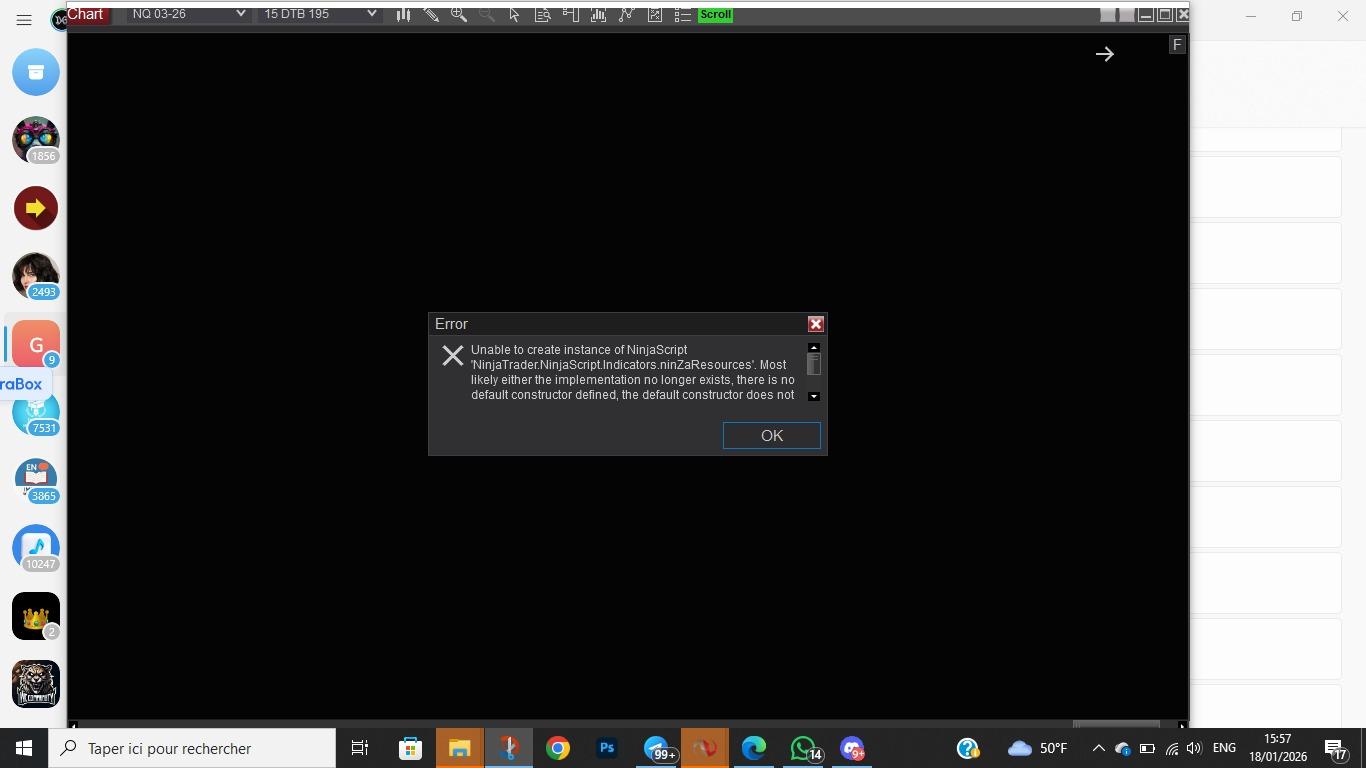Select the drawing tools pencil icon
This screenshot has width=1366, height=768.
click(431, 15)
